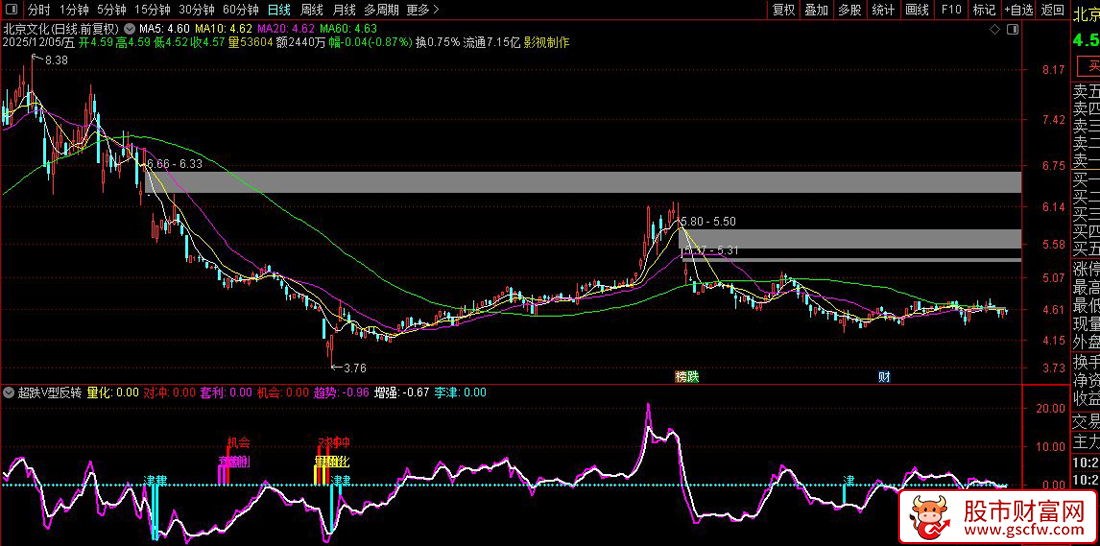Toggle the right side panel icon
Viewport: 1100px width, 546px height.
(1012, 29)
